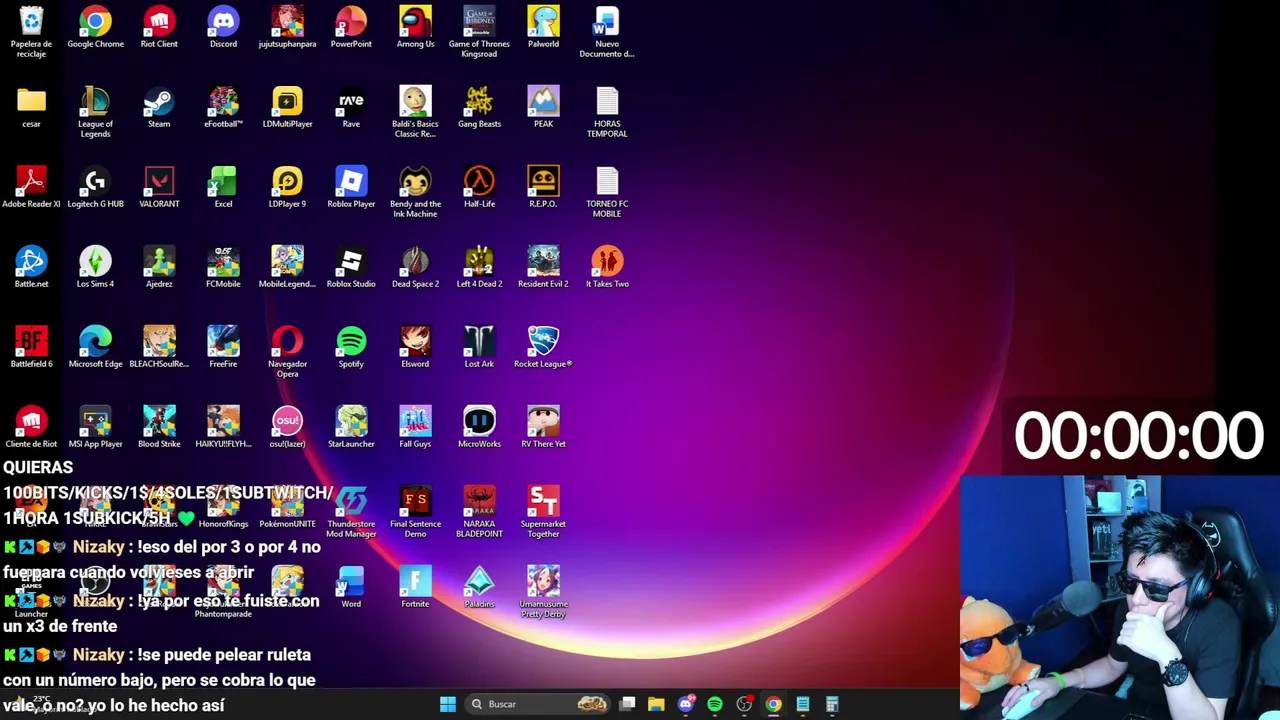Select the Bendy and the Ink Machine icon

[x=415, y=192]
